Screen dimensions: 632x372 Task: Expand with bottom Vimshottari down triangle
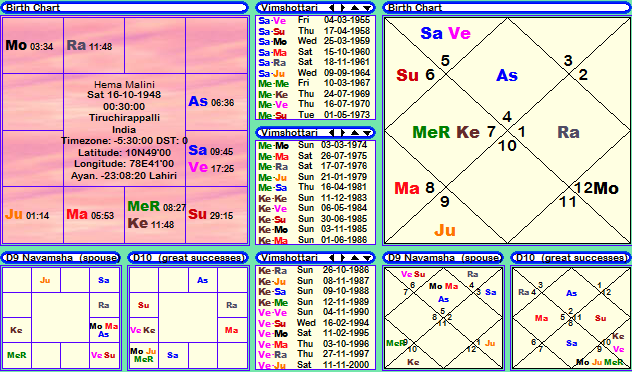click(x=366, y=258)
